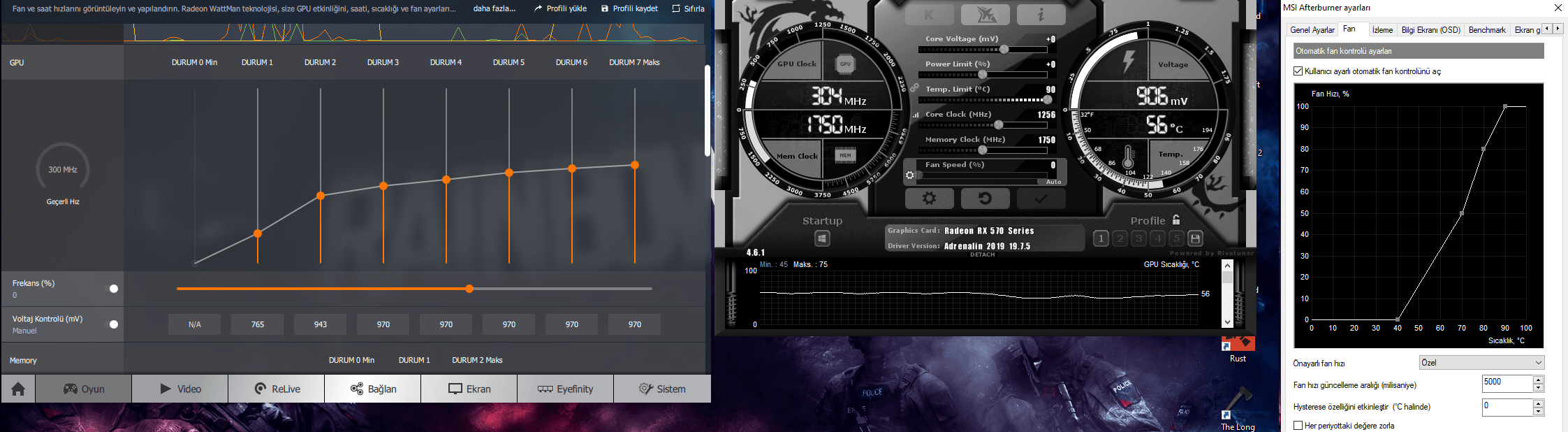Click Profili yükle button
The image size is (1568, 432).
(x=560, y=8)
